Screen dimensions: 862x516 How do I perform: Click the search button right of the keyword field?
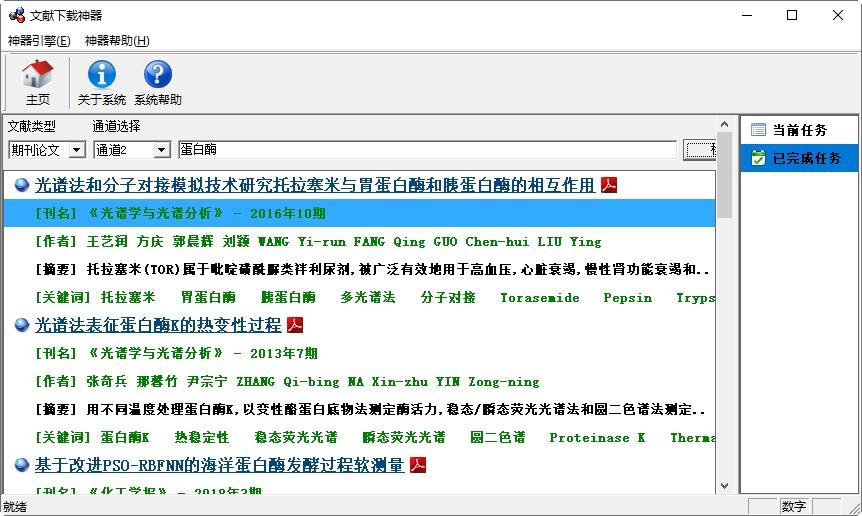[699, 149]
